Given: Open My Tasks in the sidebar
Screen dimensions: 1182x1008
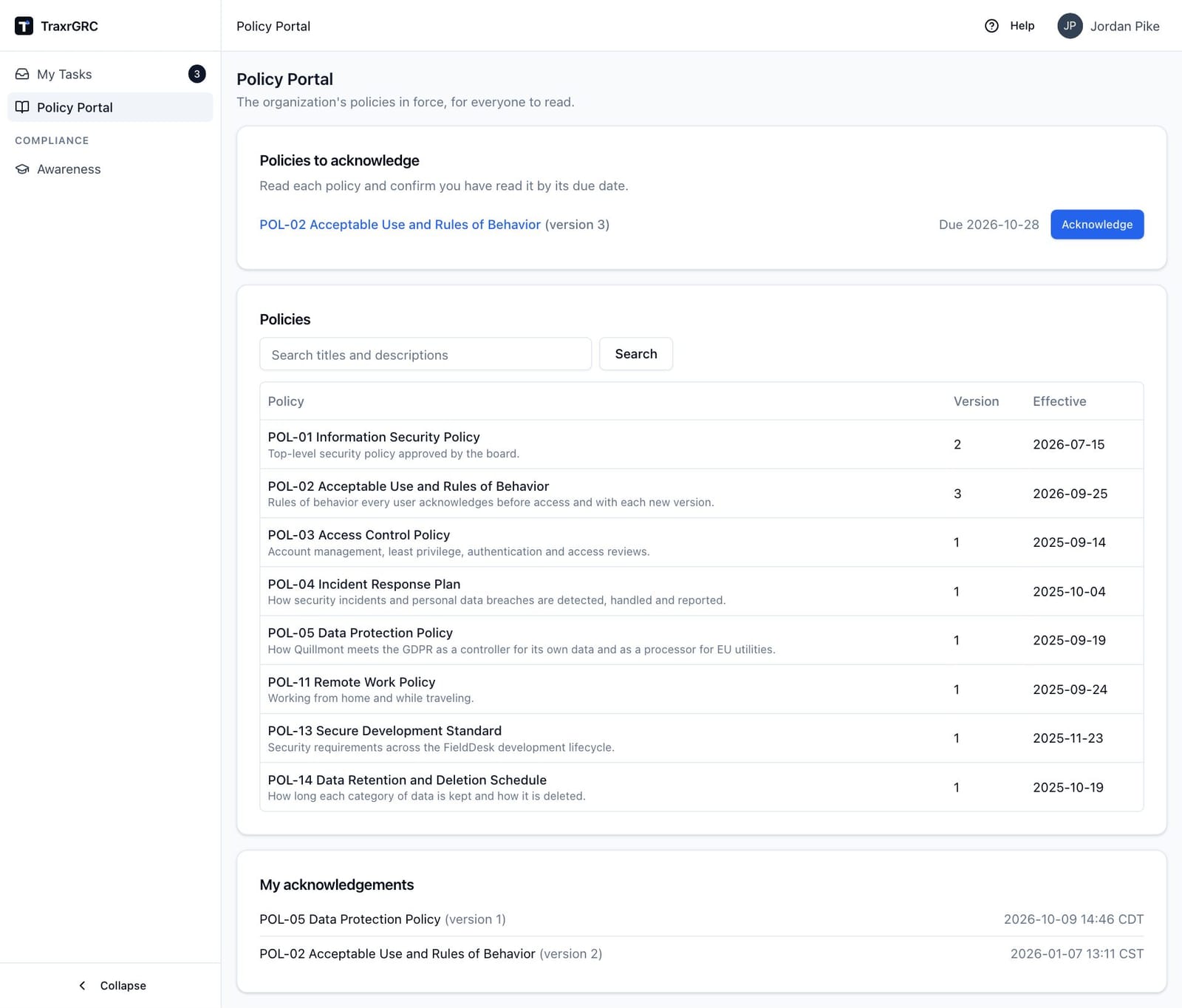Looking at the screenshot, I should tap(110, 74).
